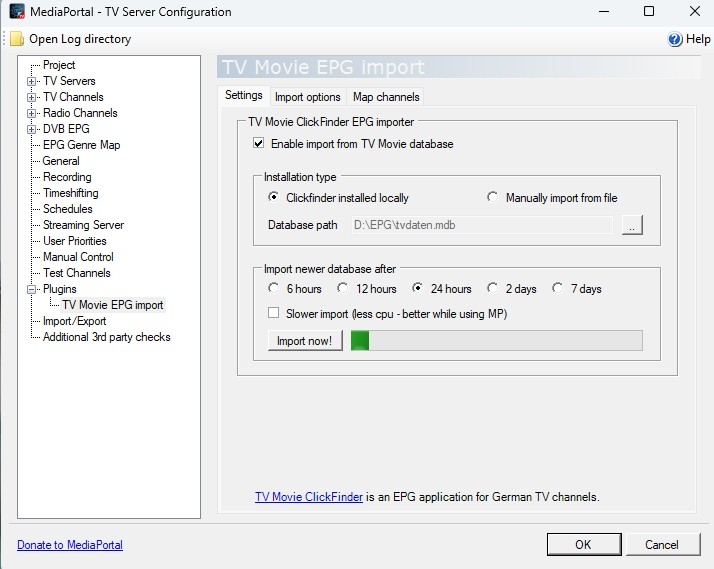This screenshot has width=714, height=569.
Task: Select the 7 days import interval
Action: tap(558, 289)
